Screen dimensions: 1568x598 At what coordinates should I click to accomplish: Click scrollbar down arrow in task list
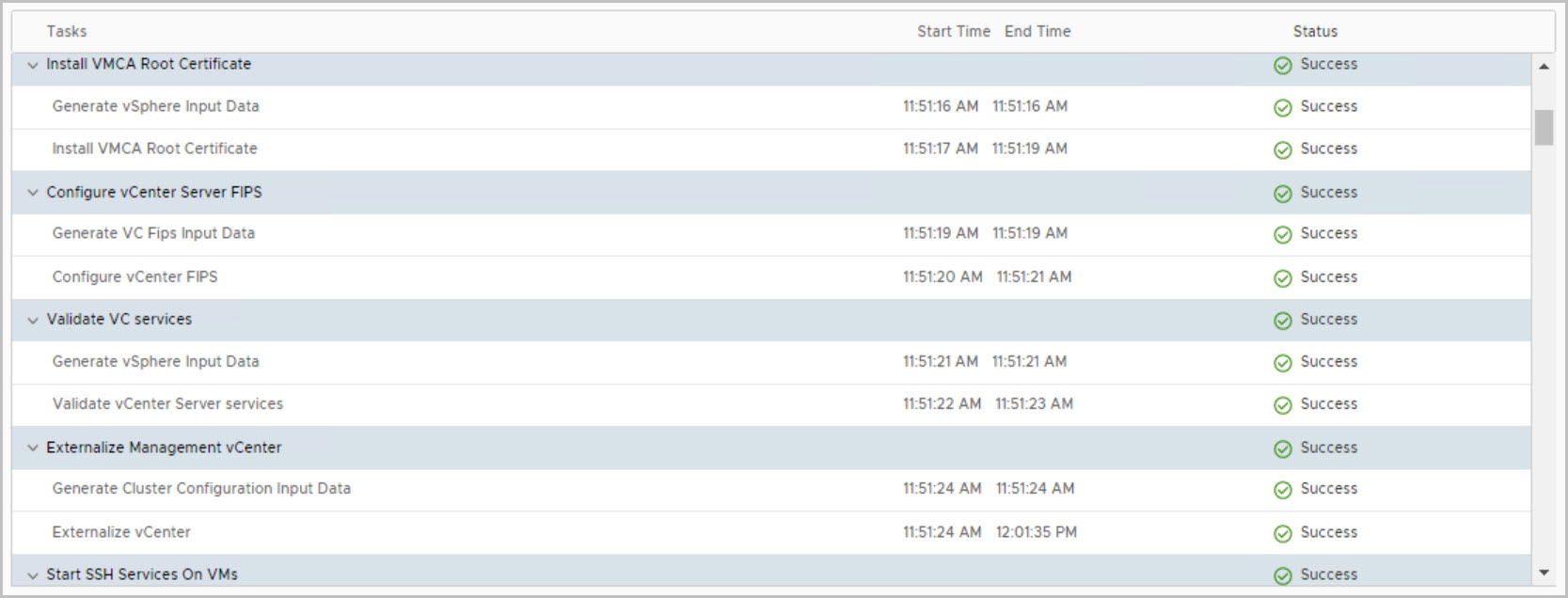click(x=1544, y=573)
